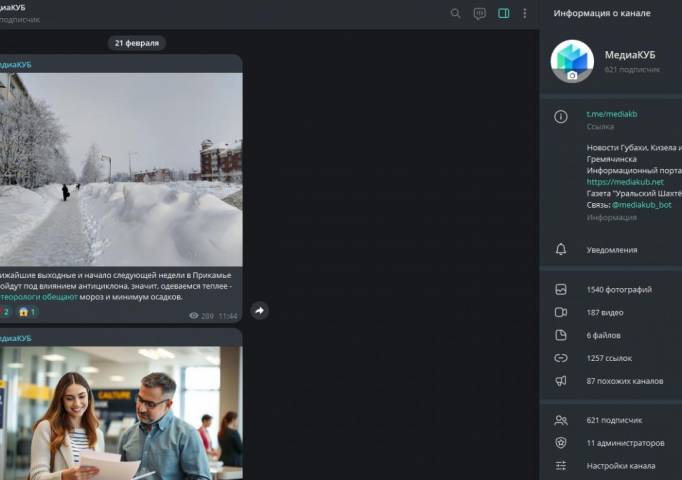The height and width of the screenshot is (480, 682).
Task: Click the МедиаКУБ channel avatar
Action: click(x=572, y=61)
